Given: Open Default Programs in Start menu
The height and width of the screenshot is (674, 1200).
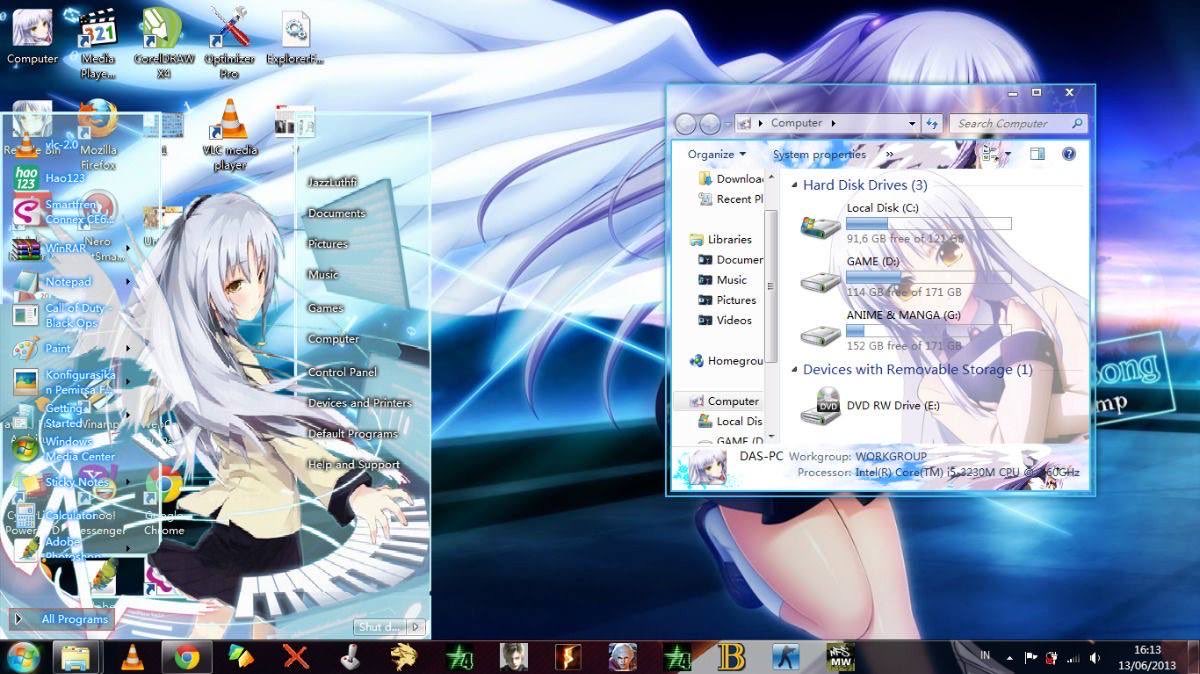Looking at the screenshot, I should (x=352, y=434).
